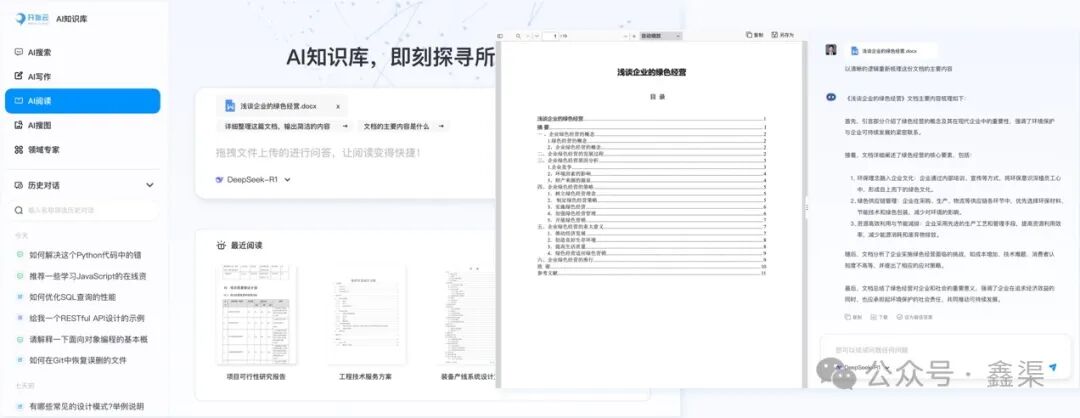Open the 浅谈企业的绿色经营.docx chip in chat

pyautogui.click(x=891, y=51)
